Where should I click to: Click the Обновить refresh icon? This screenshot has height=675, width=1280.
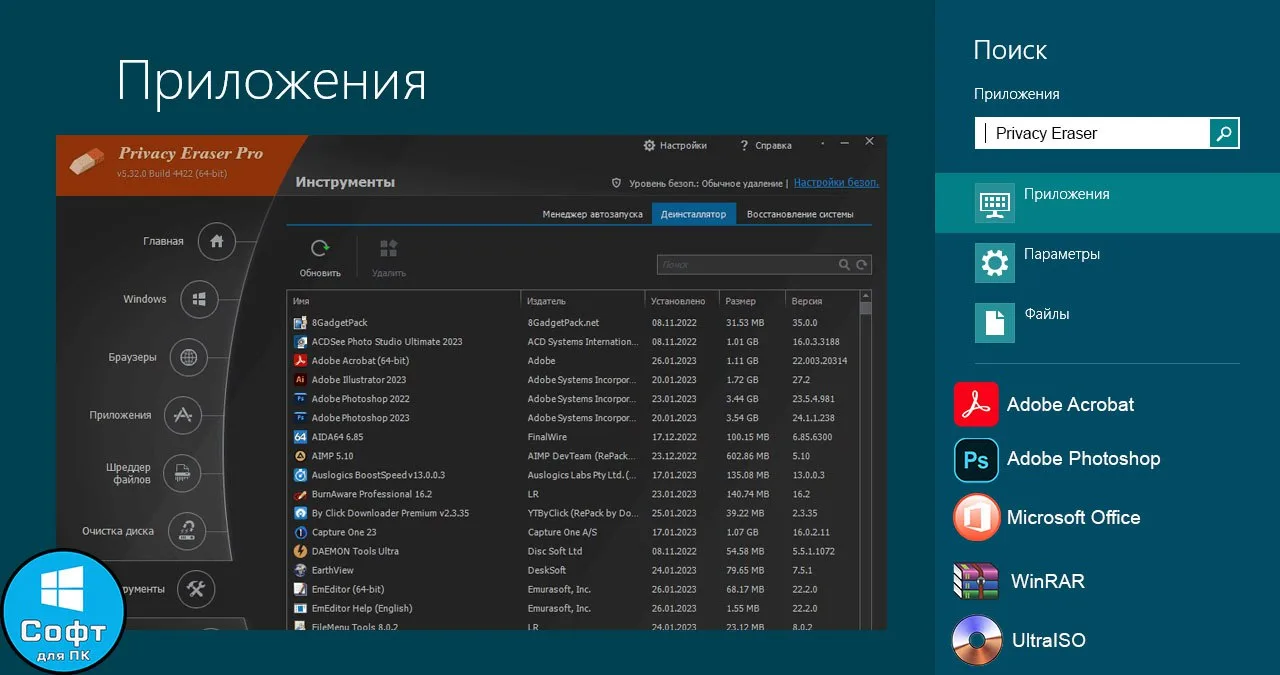[x=320, y=249]
